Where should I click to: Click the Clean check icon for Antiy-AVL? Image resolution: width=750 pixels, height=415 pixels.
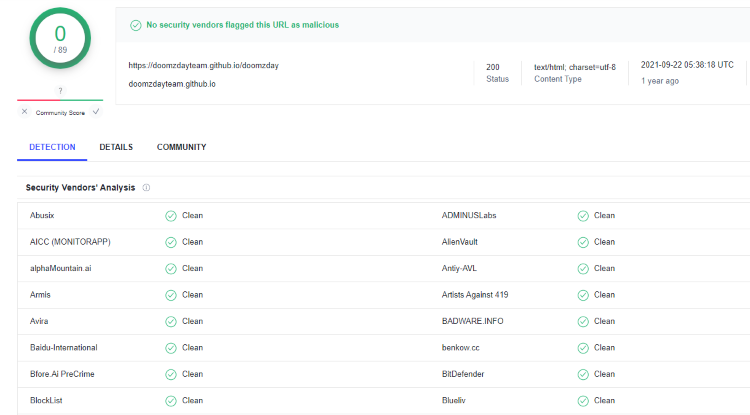coord(583,269)
